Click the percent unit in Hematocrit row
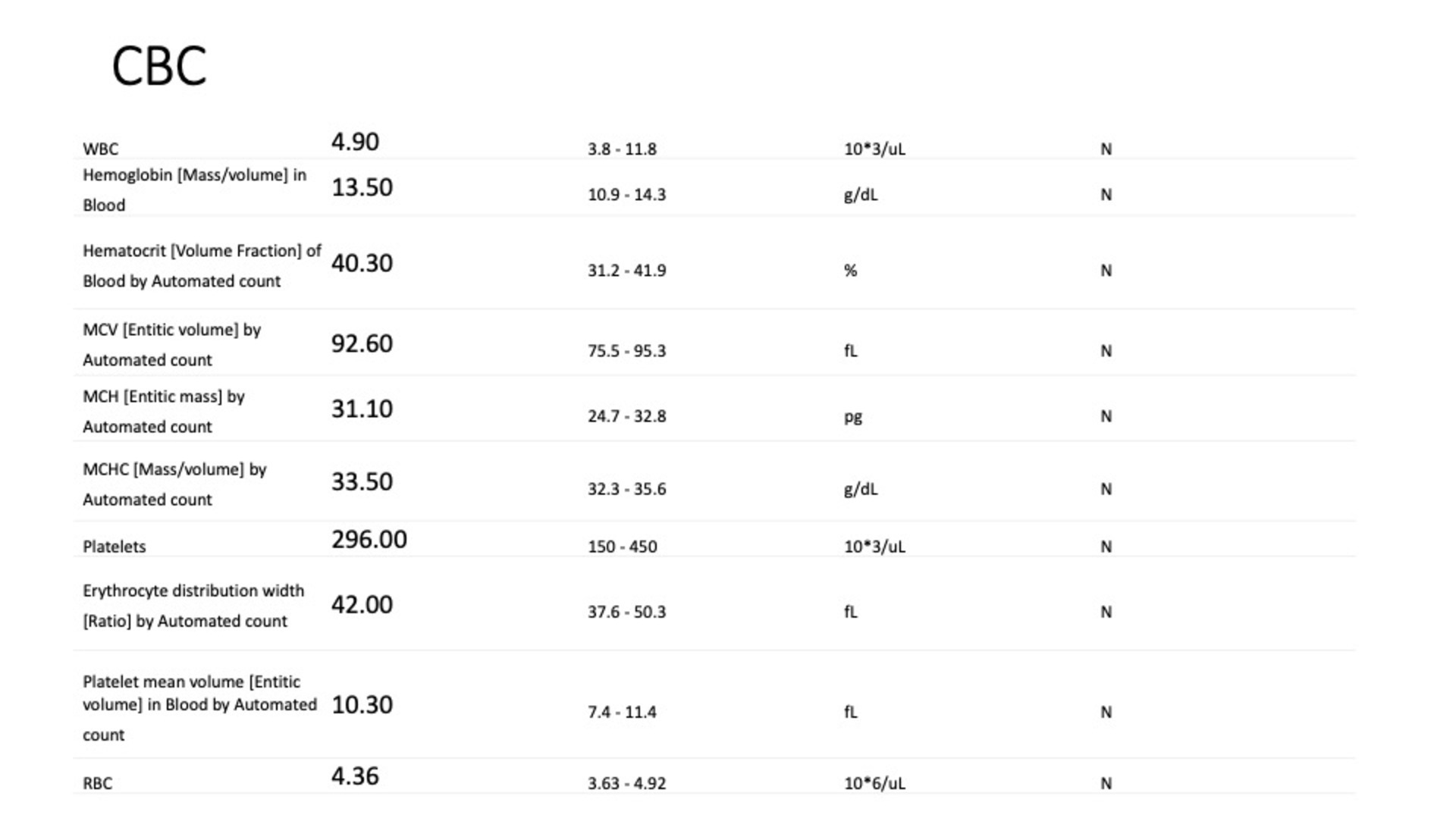The image size is (1456, 818). coord(850,271)
